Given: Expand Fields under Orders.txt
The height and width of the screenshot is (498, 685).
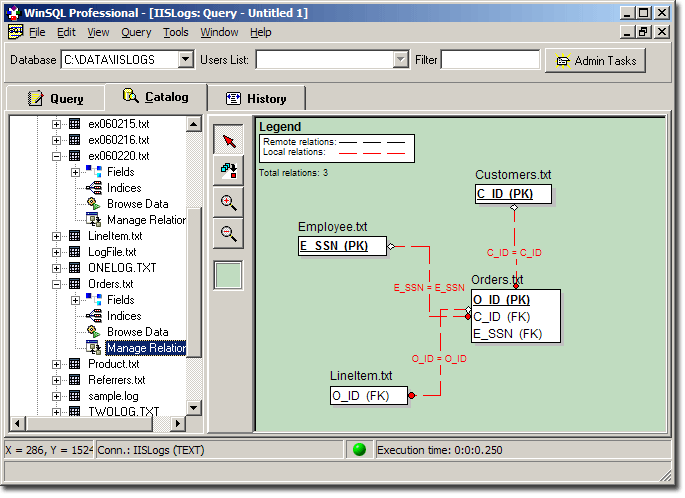Looking at the screenshot, I should pos(75,300).
